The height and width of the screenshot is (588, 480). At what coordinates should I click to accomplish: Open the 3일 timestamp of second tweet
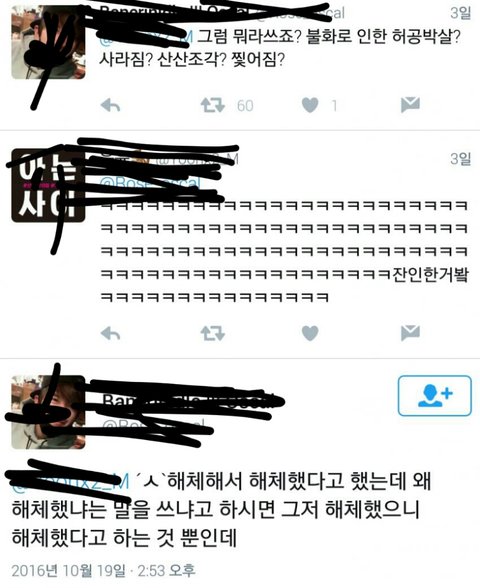tap(460, 159)
